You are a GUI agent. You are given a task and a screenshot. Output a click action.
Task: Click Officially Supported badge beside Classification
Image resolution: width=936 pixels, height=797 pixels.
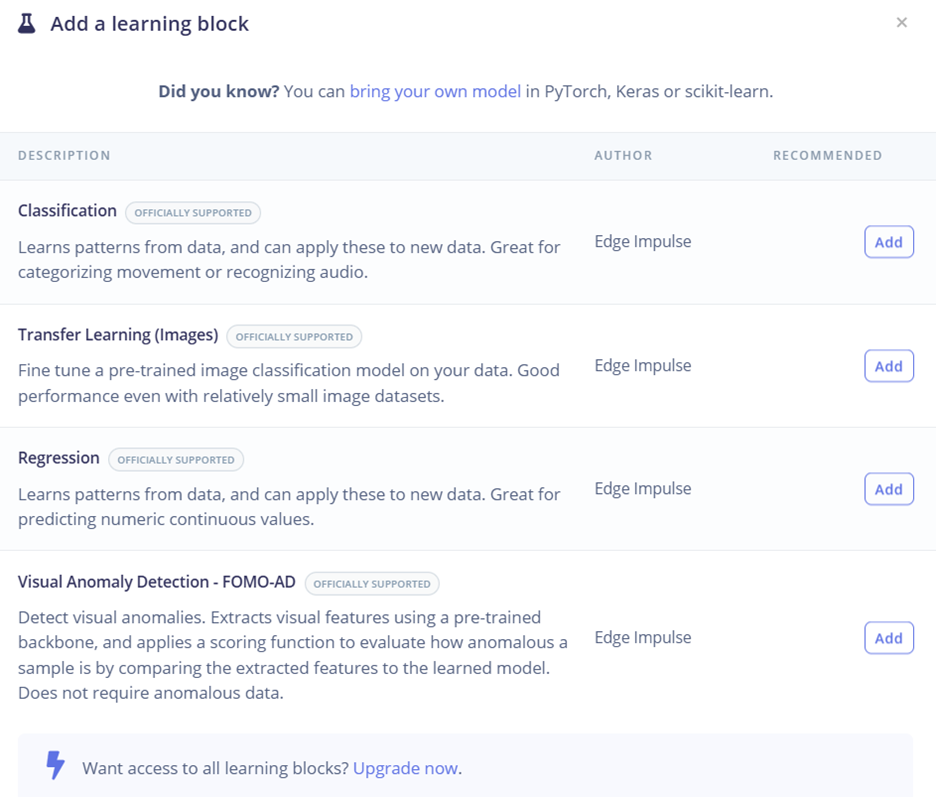point(193,213)
